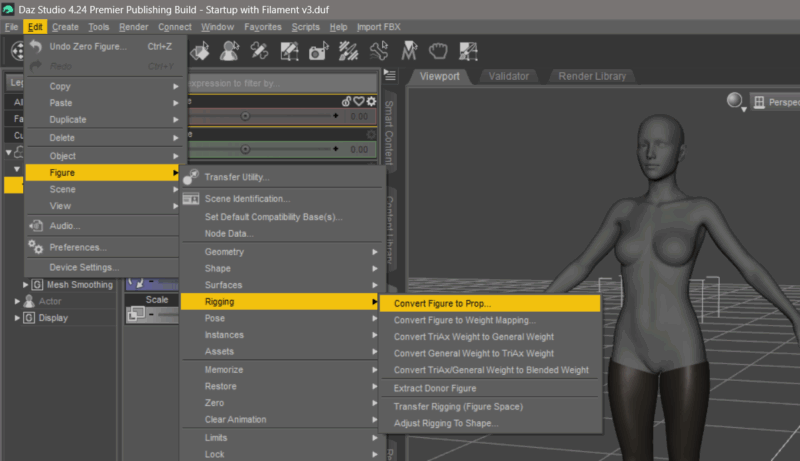Select the M-shaped Mesh Grabber tool

click(409, 51)
